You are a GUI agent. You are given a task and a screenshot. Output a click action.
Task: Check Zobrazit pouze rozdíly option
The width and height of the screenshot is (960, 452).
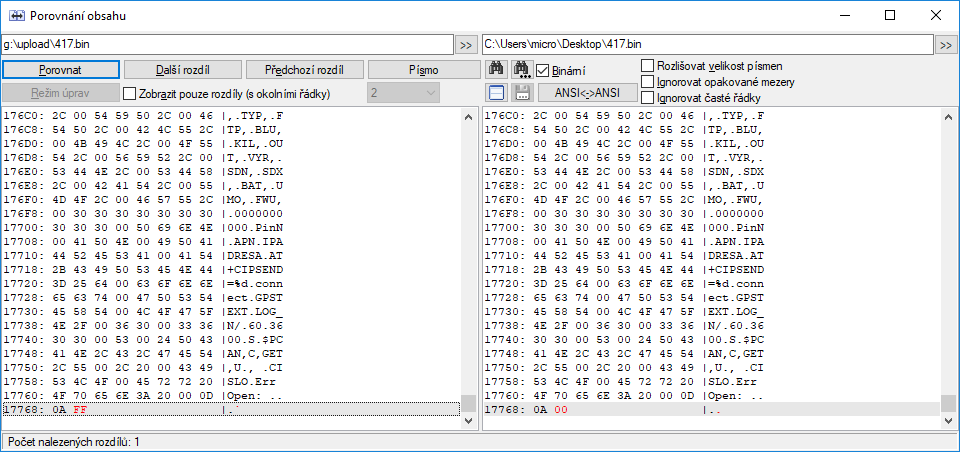tap(129, 94)
